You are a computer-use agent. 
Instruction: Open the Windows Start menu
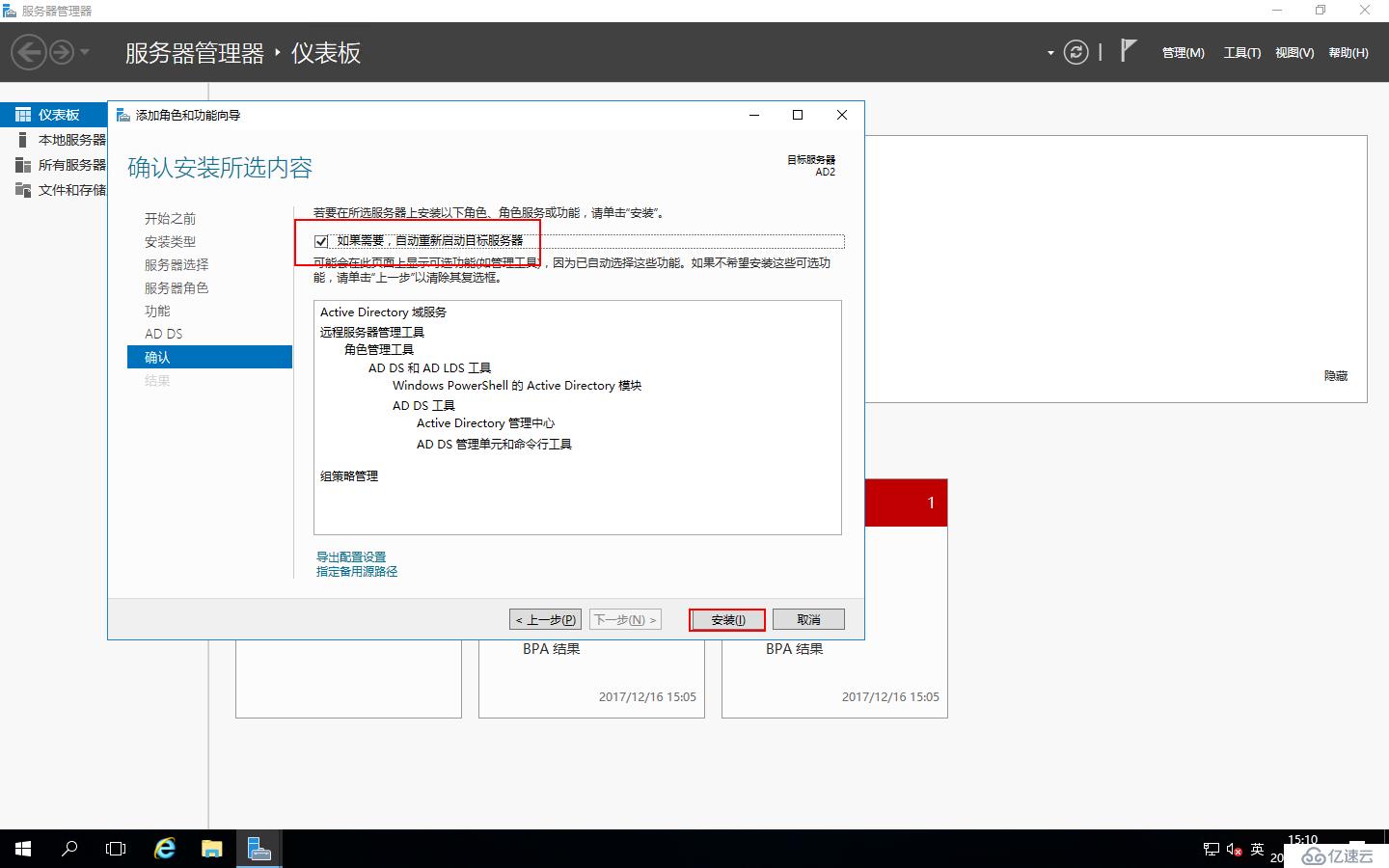[23, 849]
